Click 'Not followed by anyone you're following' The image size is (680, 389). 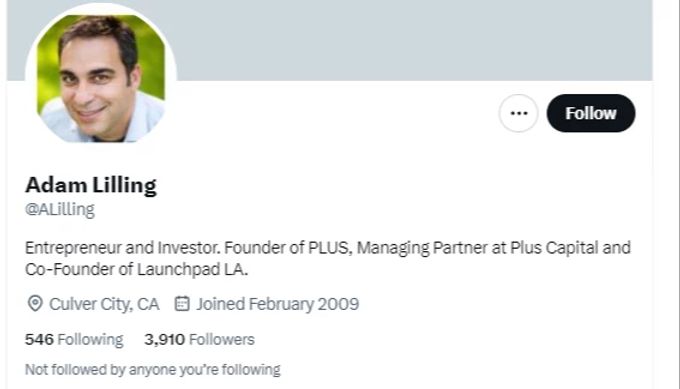[153, 369]
